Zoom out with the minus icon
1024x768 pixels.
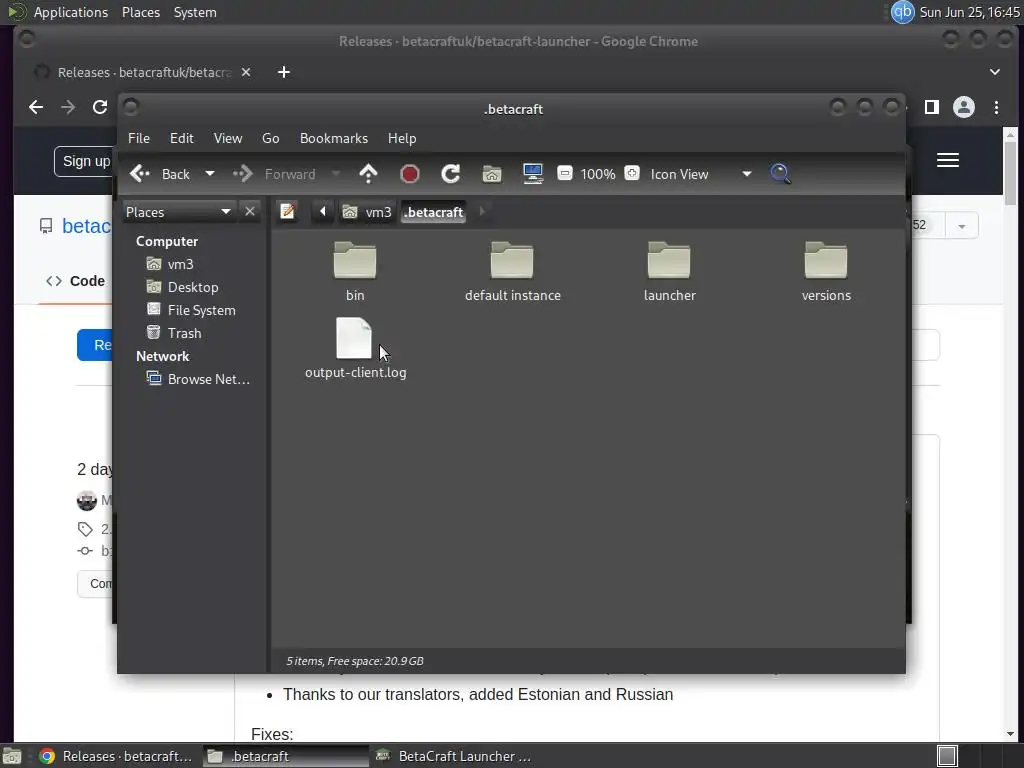tap(565, 174)
